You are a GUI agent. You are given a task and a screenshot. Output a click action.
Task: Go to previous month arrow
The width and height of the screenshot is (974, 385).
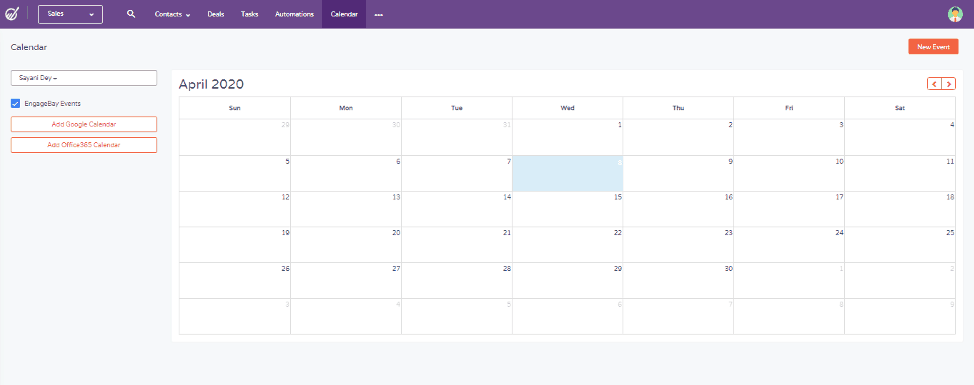(x=934, y=84)
